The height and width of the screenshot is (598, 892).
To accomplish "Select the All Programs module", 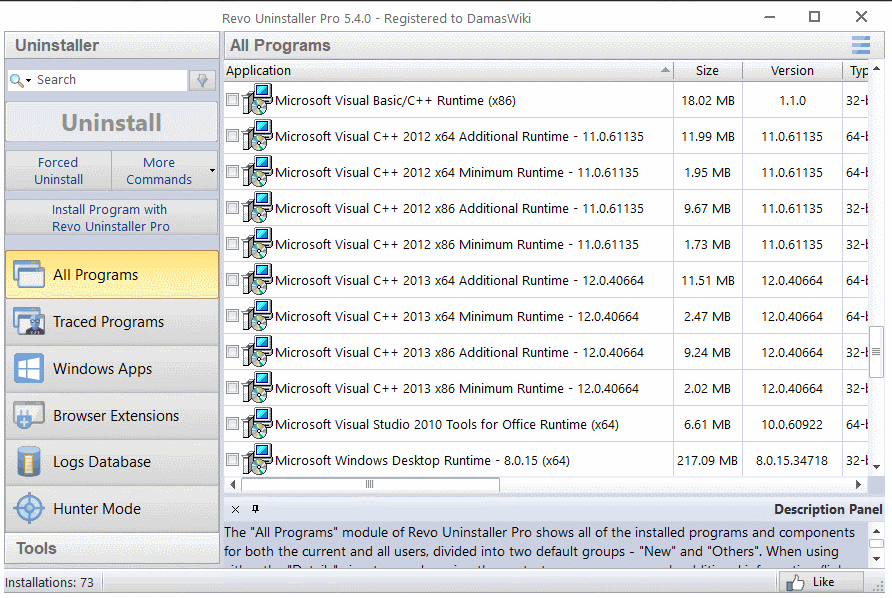I will pos(112,274).
